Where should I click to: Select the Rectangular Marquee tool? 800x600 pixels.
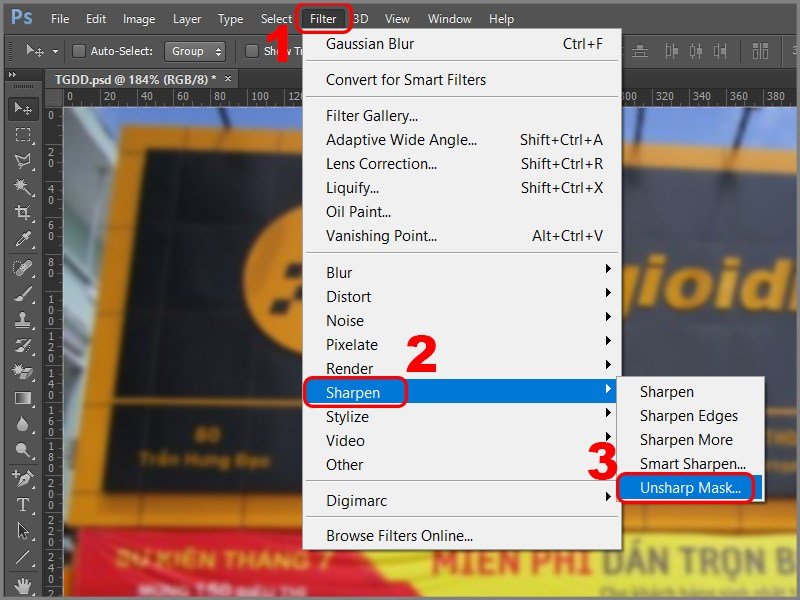click(23, 135)
